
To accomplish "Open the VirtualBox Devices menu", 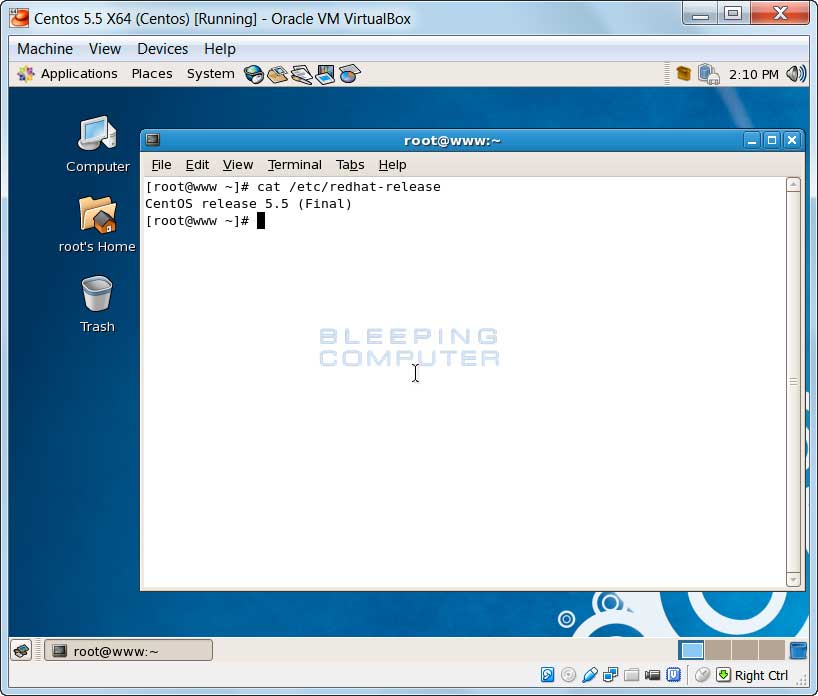I will pos(162,49).
